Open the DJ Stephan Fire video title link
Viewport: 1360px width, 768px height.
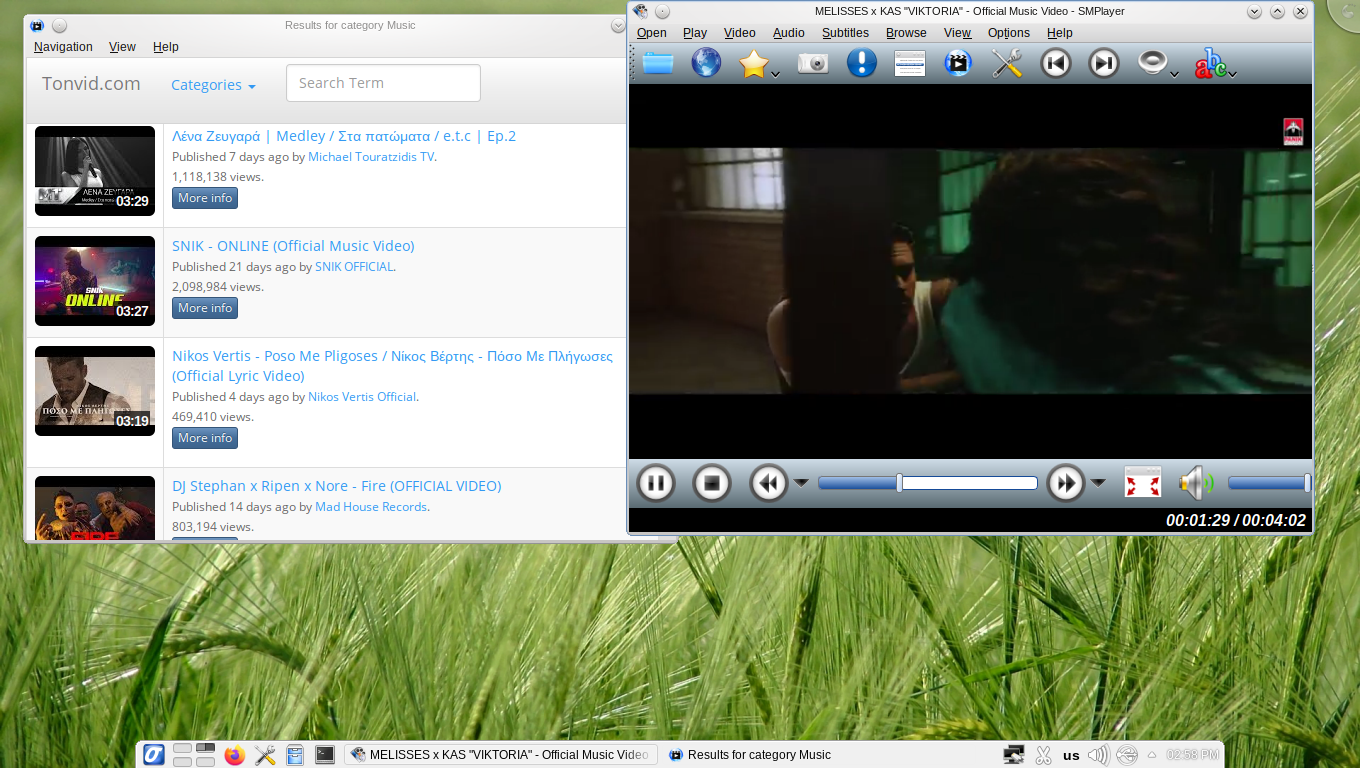pyautogui.click(x=337, y=486)
